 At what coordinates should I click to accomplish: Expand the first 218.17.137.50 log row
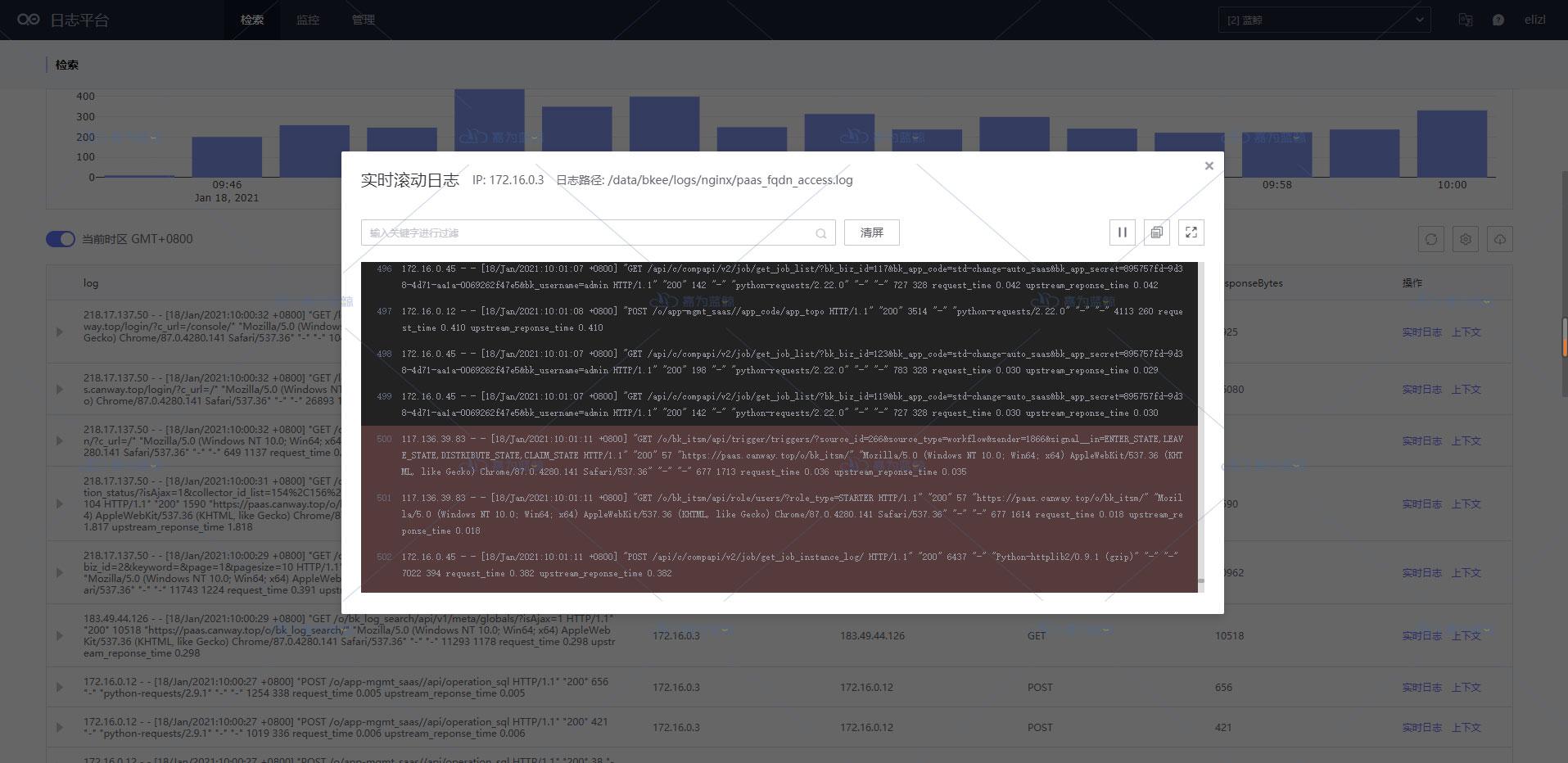(x=59, y=332)
